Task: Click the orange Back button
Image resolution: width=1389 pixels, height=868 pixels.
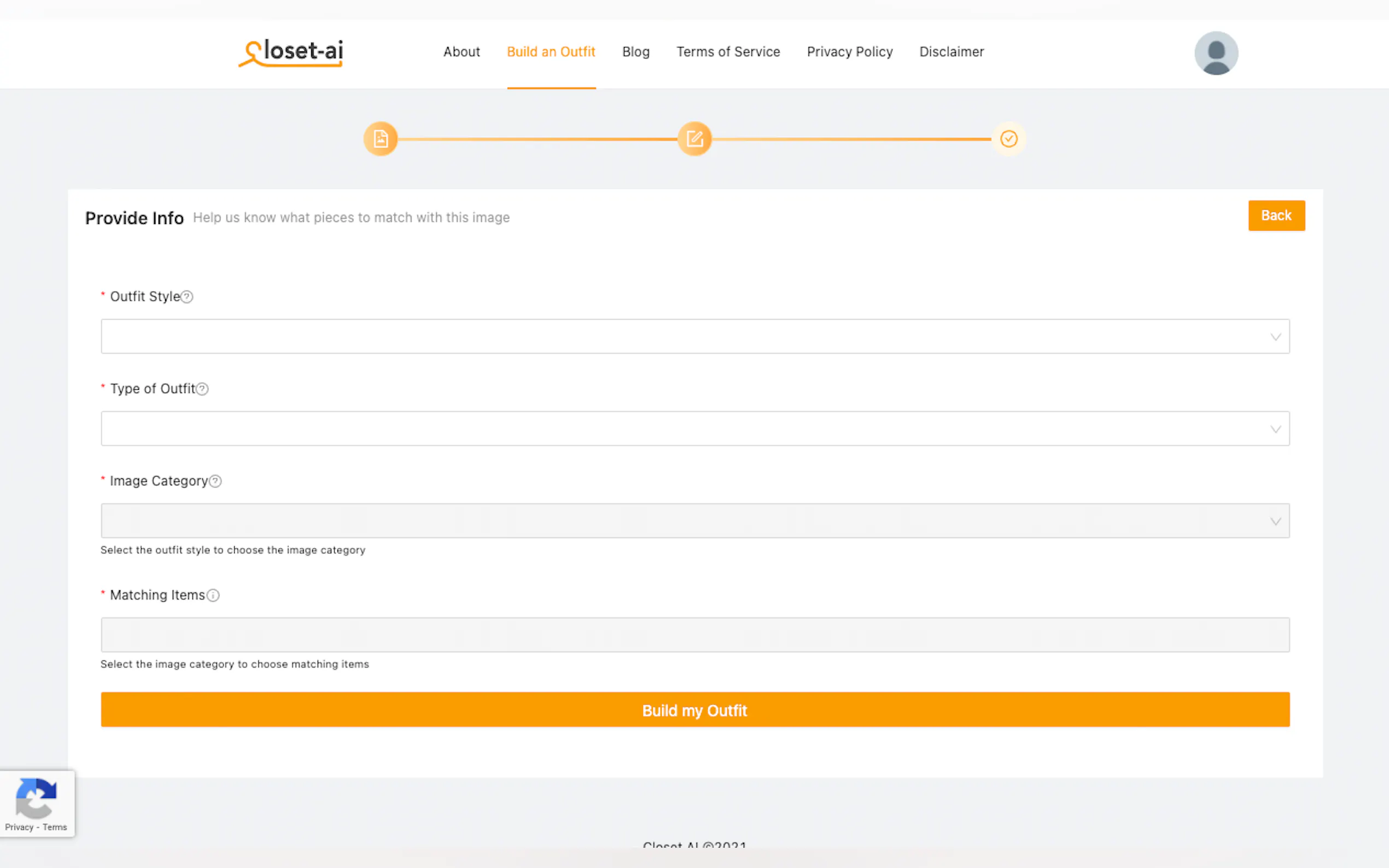Action: [1276, 215]
